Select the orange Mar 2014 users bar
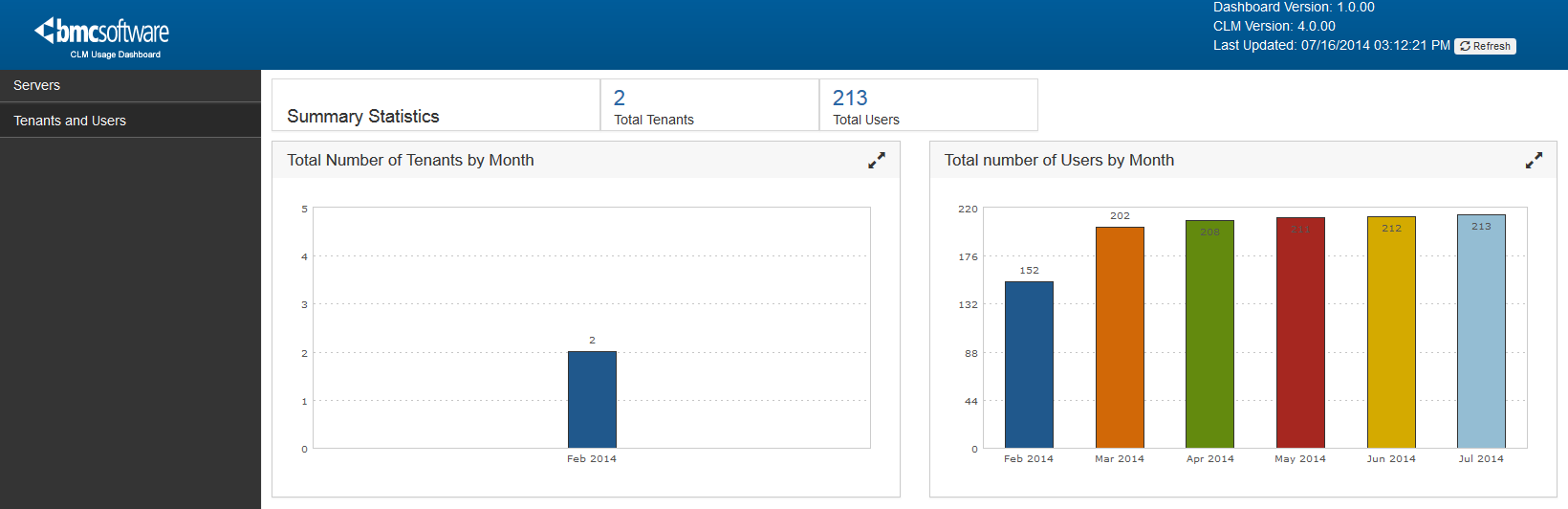Screen dimensions: 1568x509 click(1120, 337)
